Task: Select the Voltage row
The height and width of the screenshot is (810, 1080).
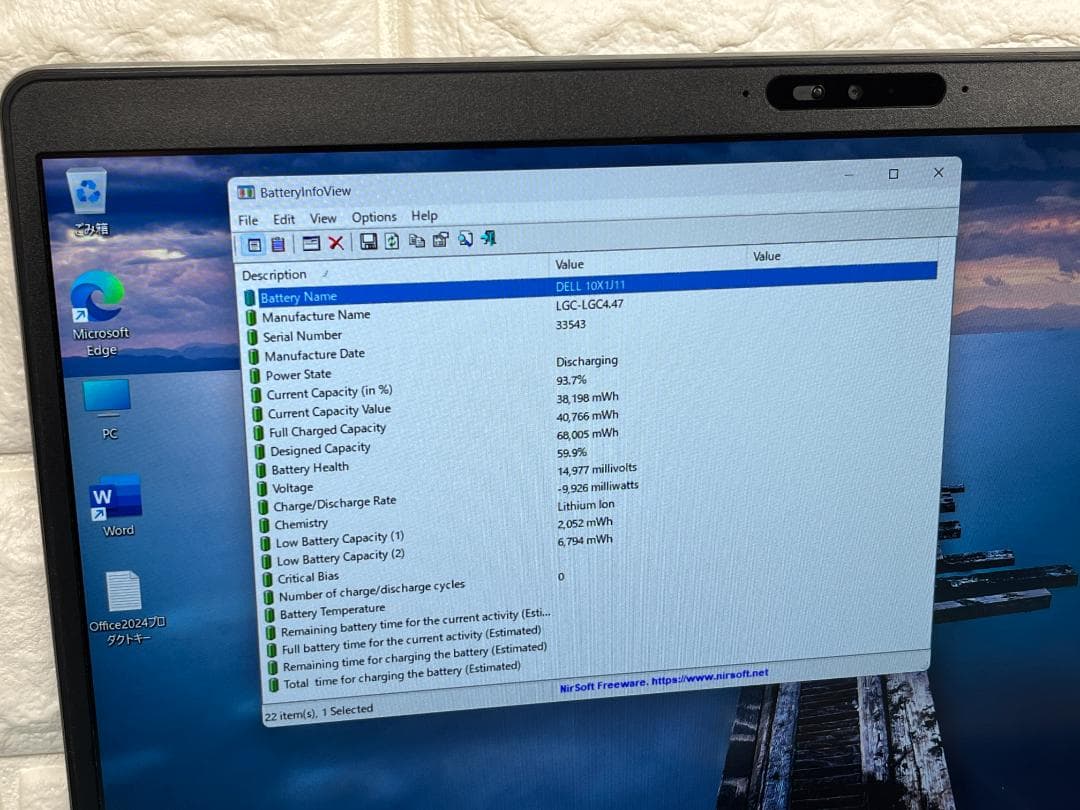Action: point(291,488)
